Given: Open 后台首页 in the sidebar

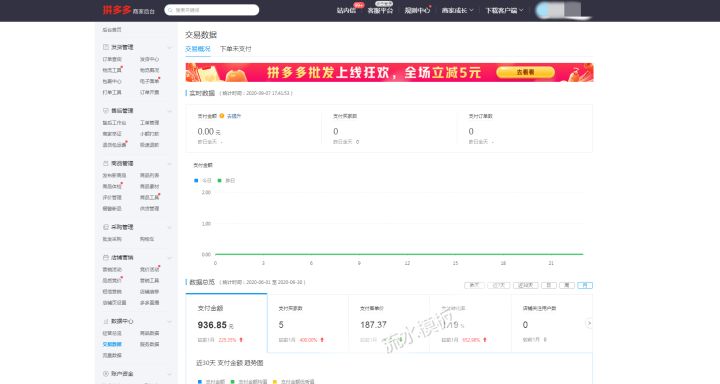Looking at the screenshot, I should (x=112, y=29).
